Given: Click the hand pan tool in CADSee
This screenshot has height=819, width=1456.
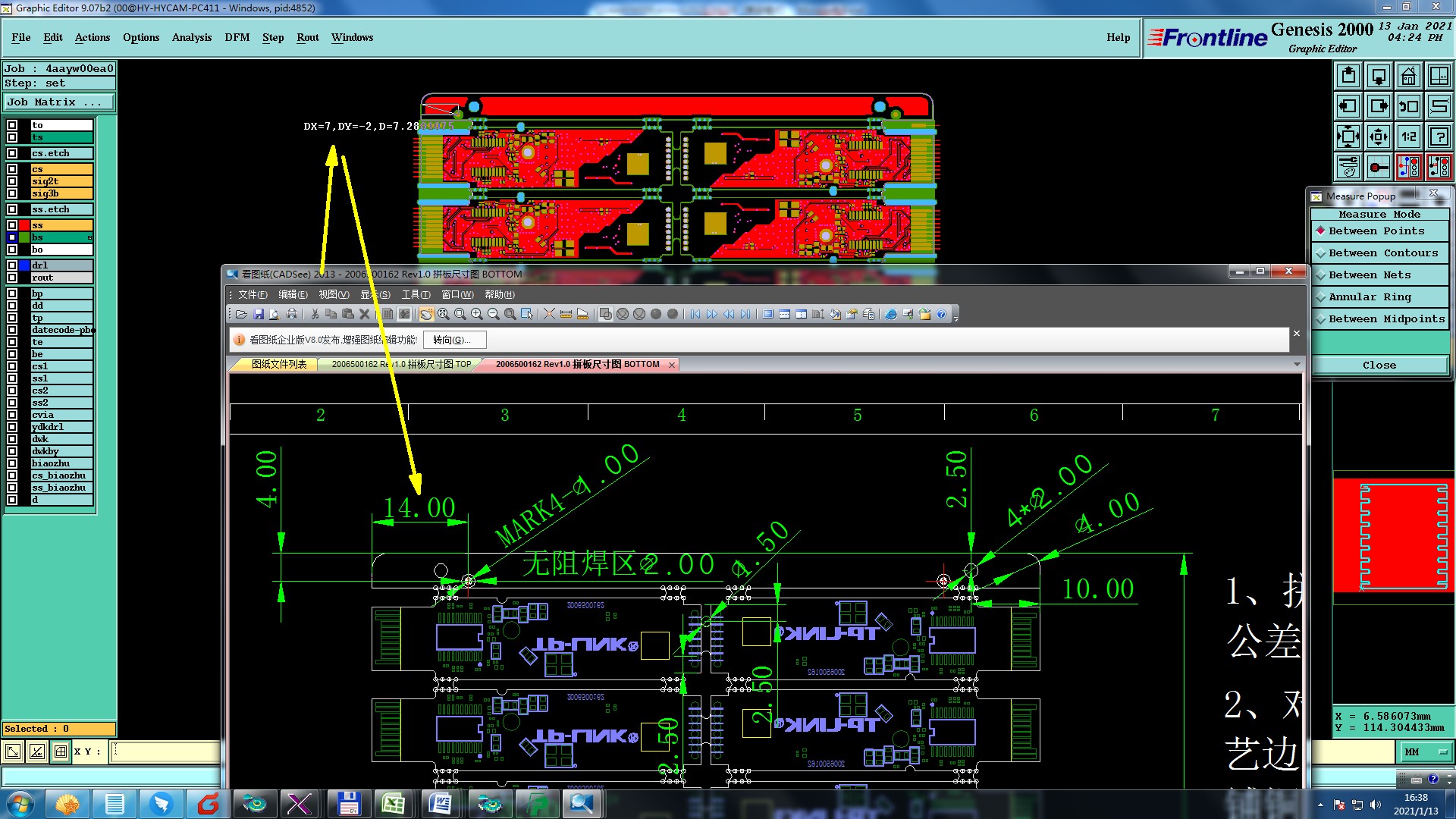Looking at the screenshot, I should click(x=426, y=314).
